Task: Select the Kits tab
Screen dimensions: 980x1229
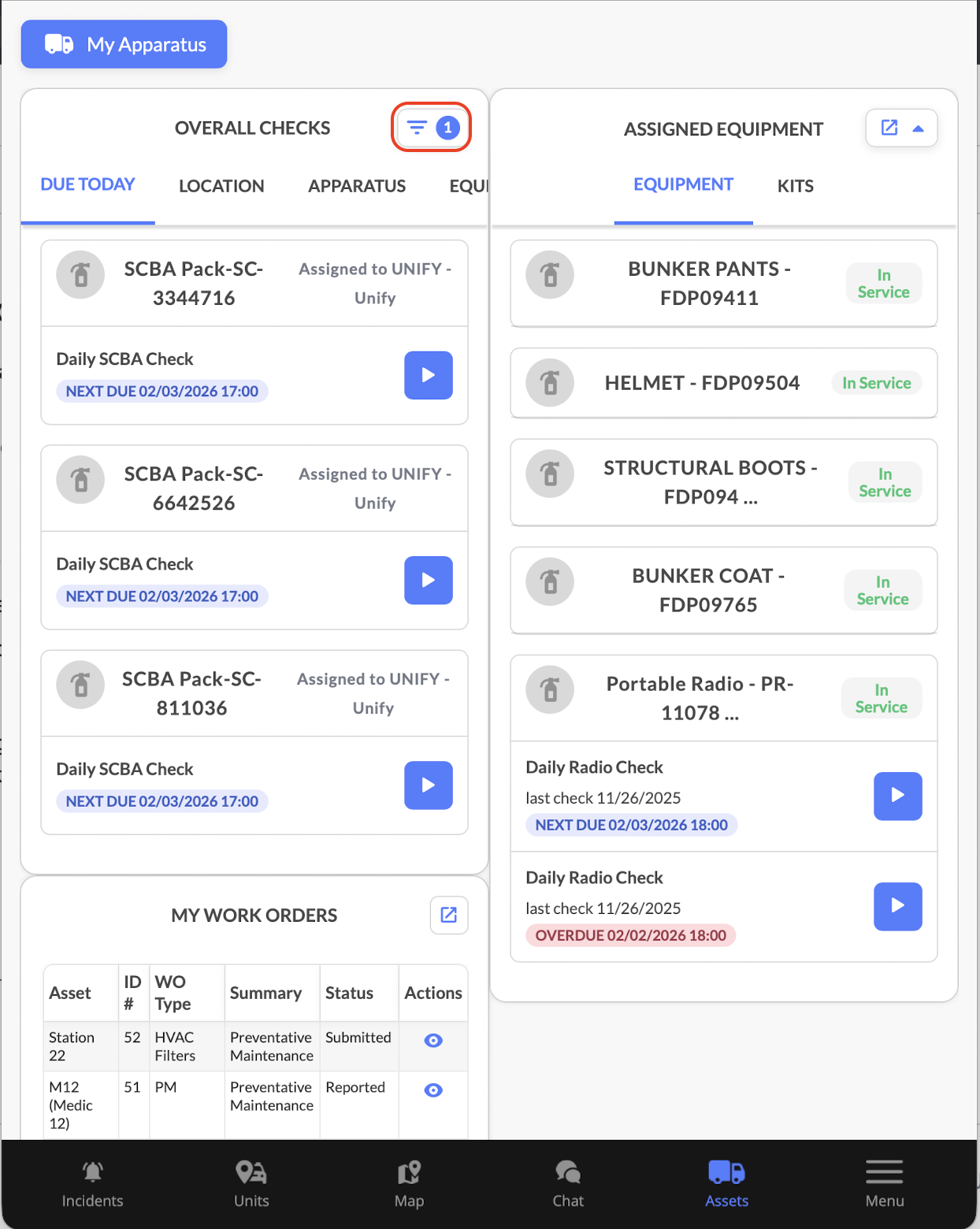Action: [x=795, y=186]
